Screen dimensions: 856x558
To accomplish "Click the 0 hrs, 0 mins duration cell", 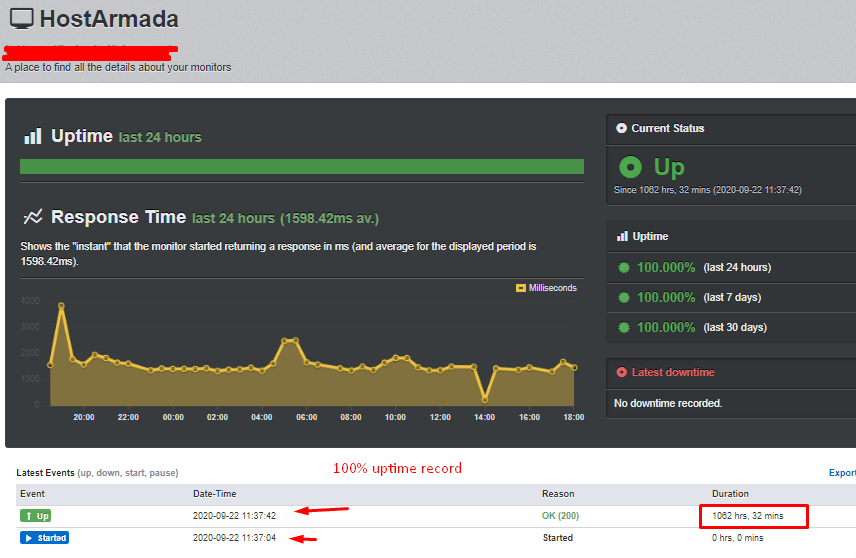I will [738, 538].
